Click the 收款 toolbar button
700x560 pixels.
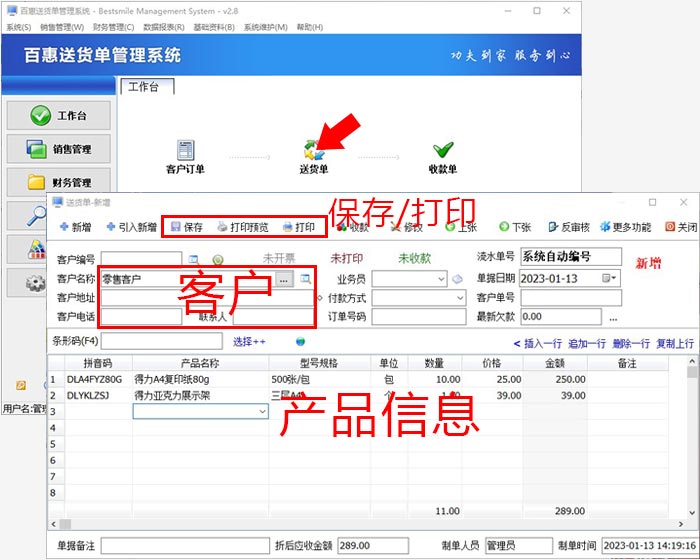pos(354,228)
